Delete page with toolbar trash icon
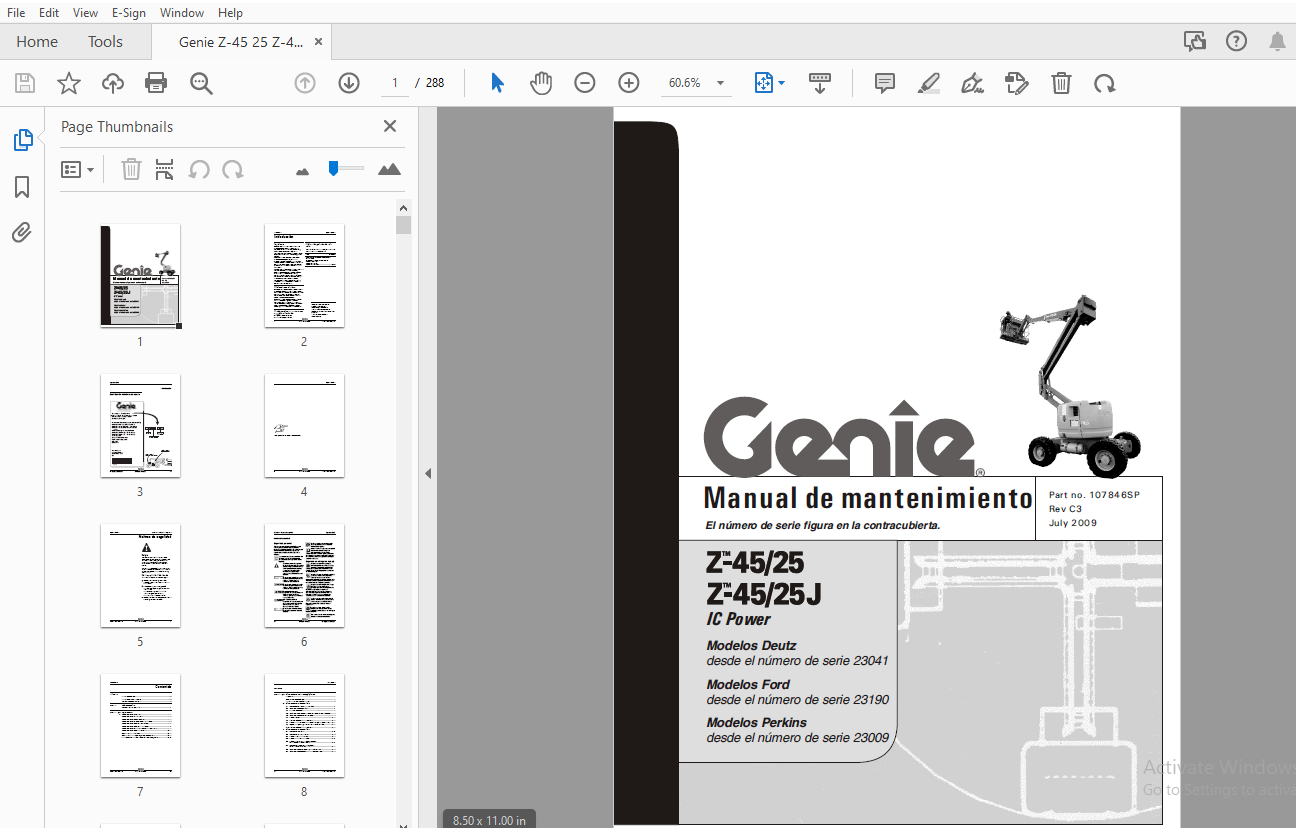Image resolution: width=1296 pixels, height=828 pixels. click(x=1061, y=83)
